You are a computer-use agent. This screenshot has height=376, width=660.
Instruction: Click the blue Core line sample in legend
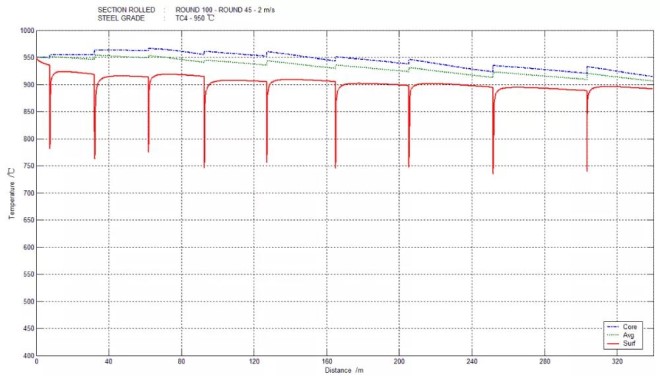tap(613, 327)
